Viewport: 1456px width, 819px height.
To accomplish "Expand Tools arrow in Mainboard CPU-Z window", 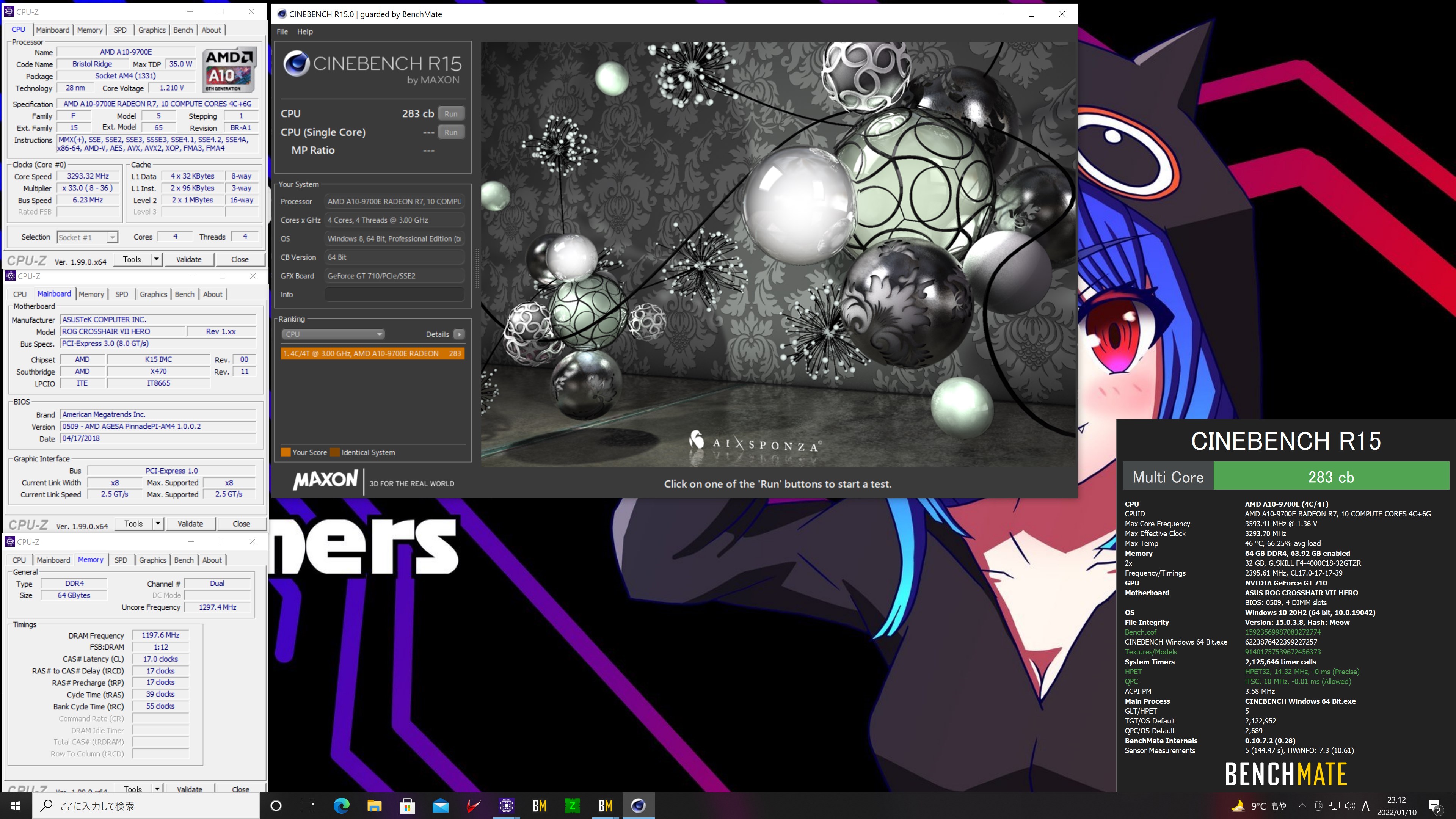I will coord(158,524).
